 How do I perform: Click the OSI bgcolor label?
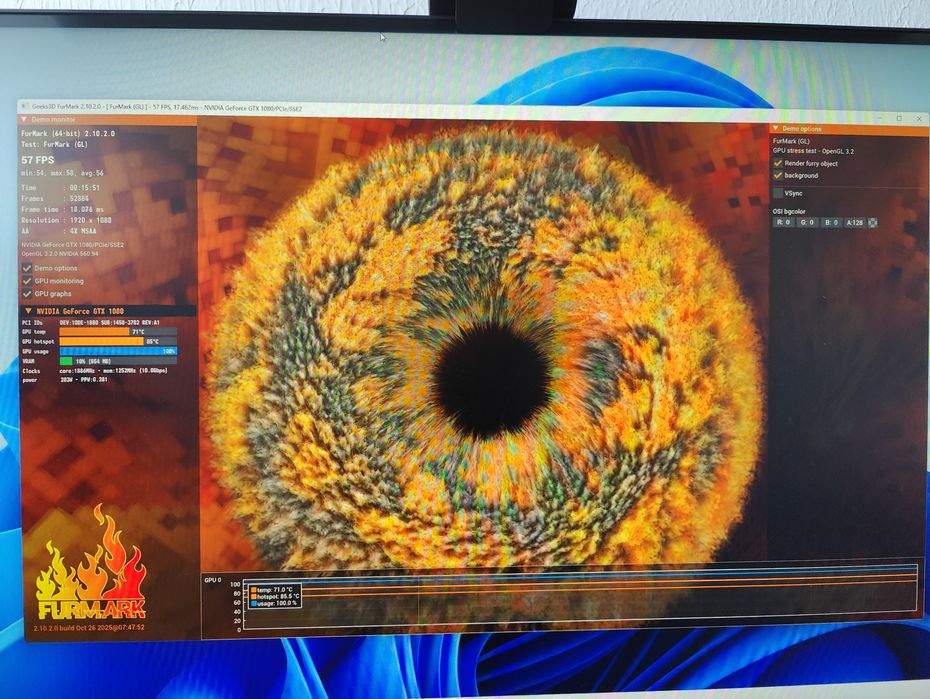(x=789, y=211)
